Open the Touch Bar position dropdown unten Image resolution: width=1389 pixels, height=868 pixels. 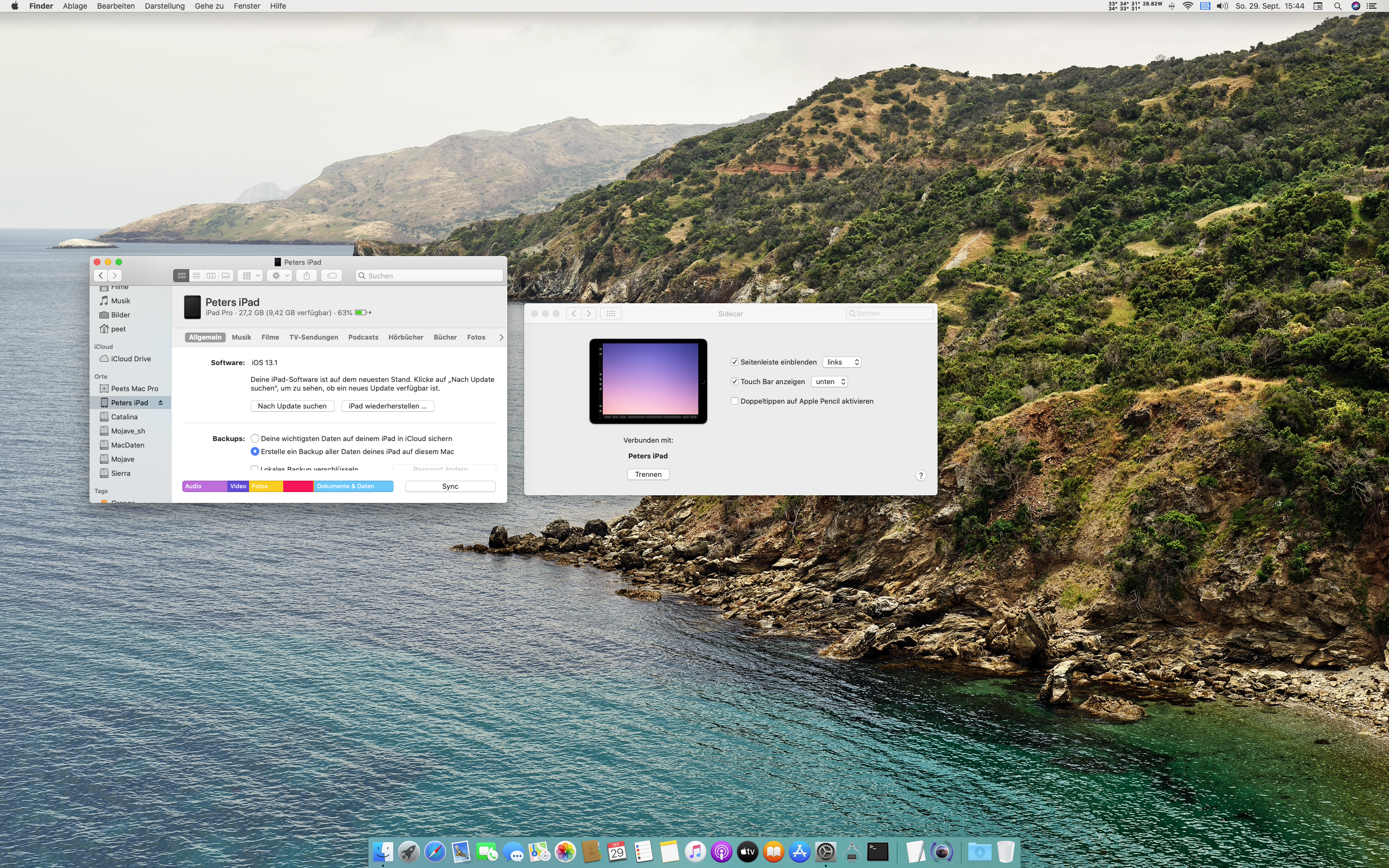[830, 382]
